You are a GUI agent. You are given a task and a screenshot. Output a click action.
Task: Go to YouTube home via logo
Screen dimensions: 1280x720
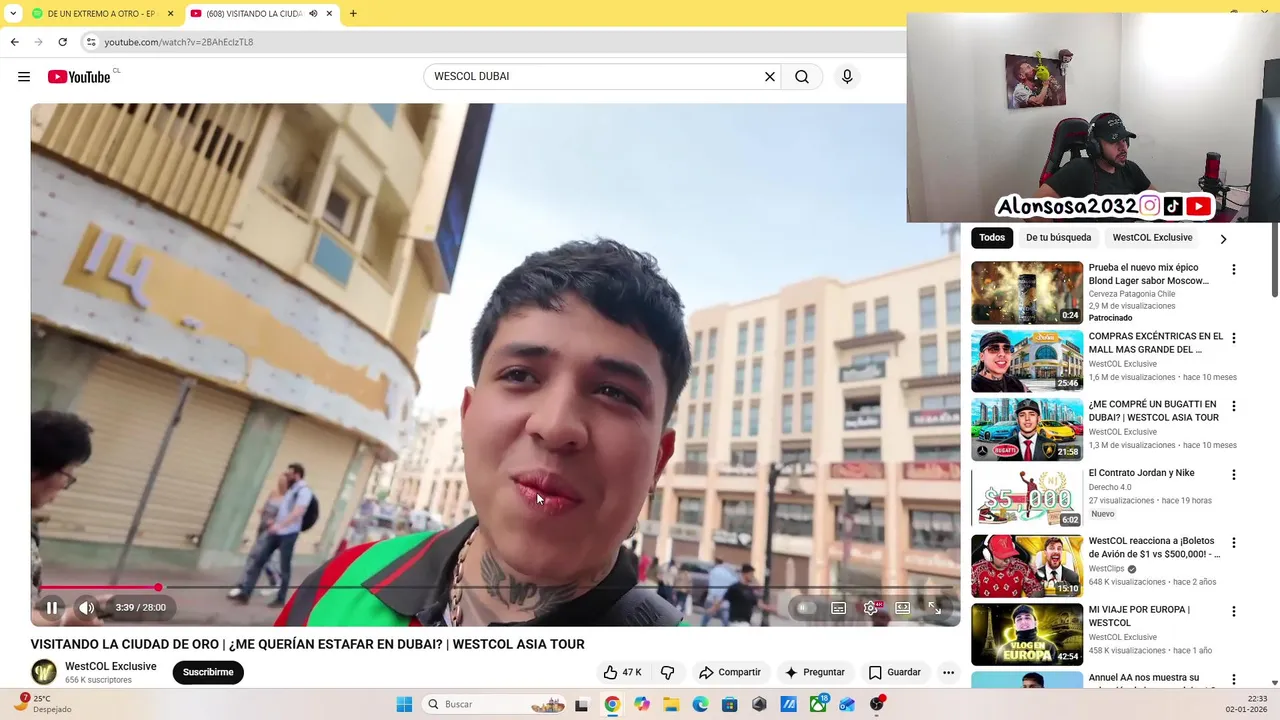[x=79, y=77]
